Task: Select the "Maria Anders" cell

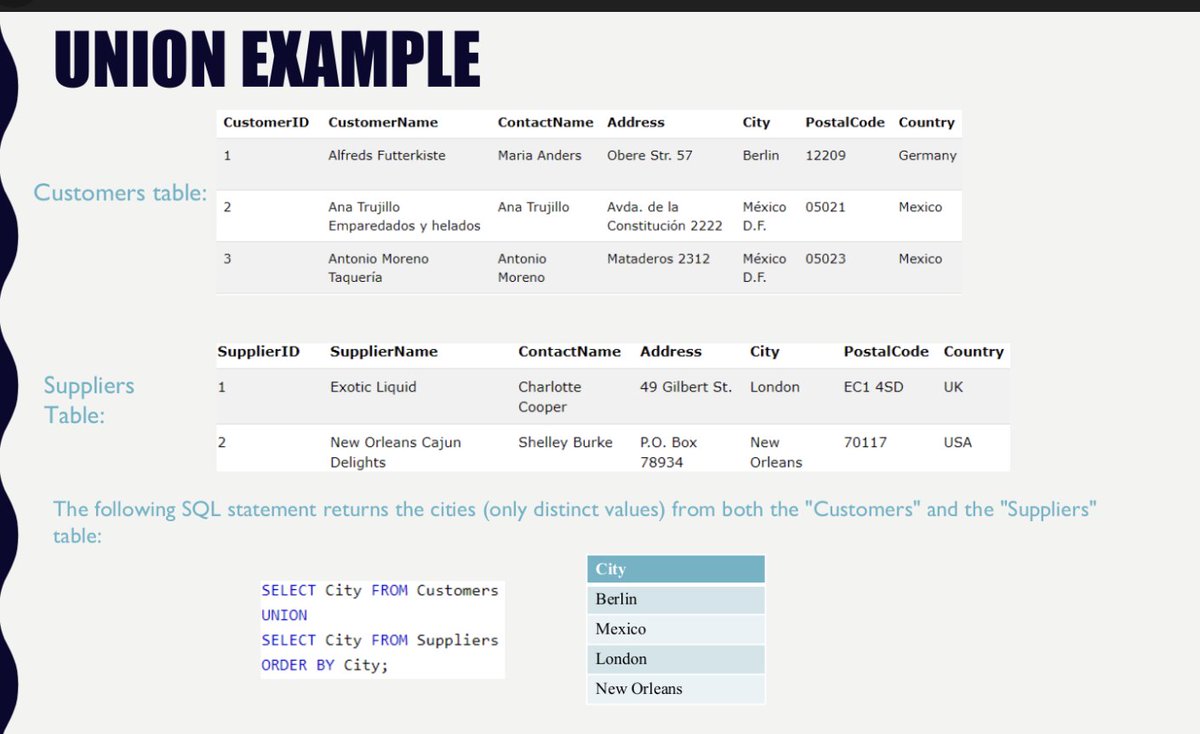Action: pos(539,155)
